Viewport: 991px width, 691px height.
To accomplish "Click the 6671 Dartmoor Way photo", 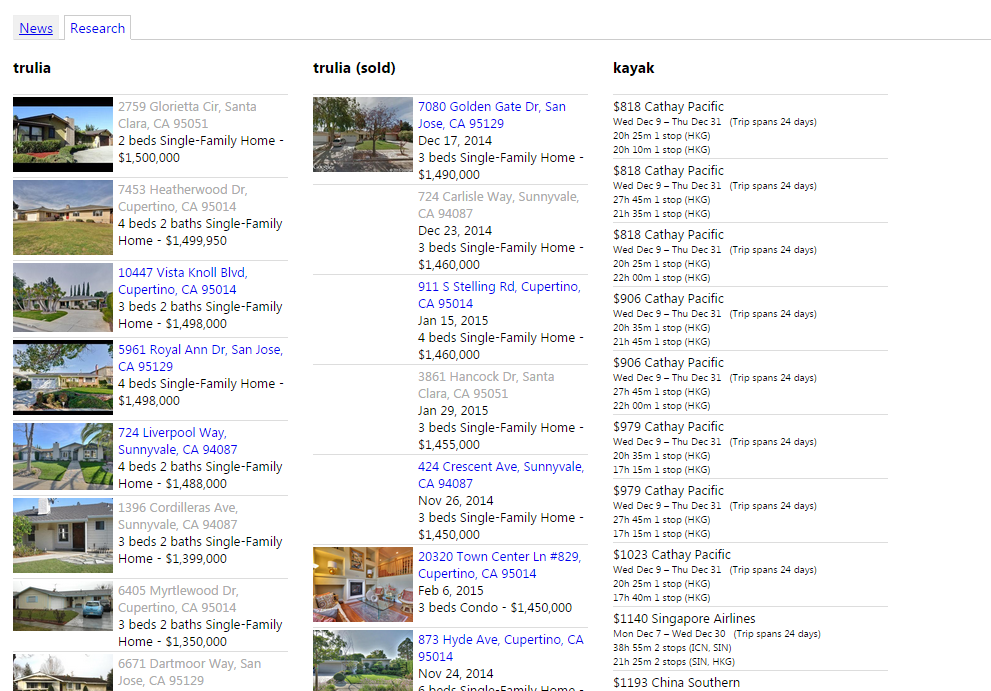I will (x=63, y=673).
